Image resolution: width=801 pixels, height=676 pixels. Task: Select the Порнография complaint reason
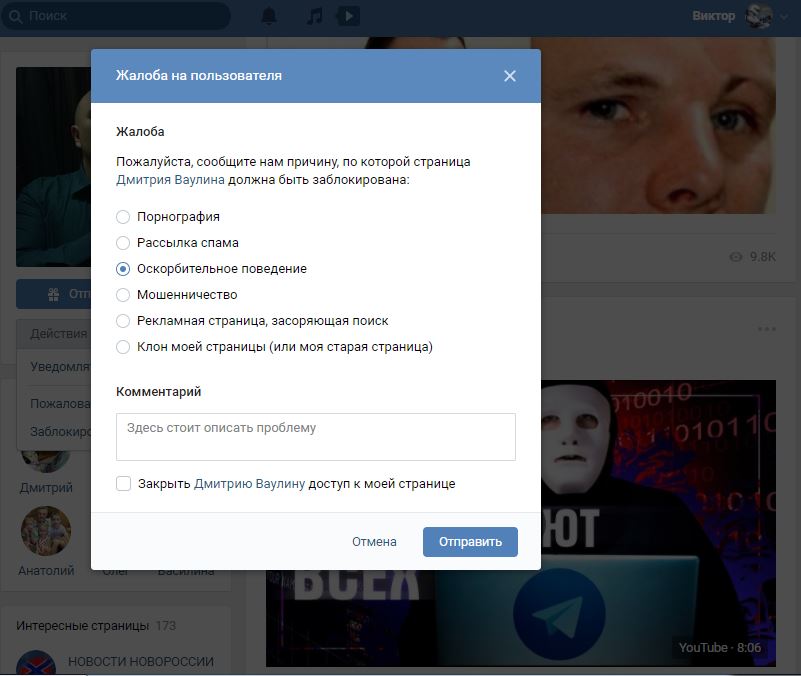168,217
